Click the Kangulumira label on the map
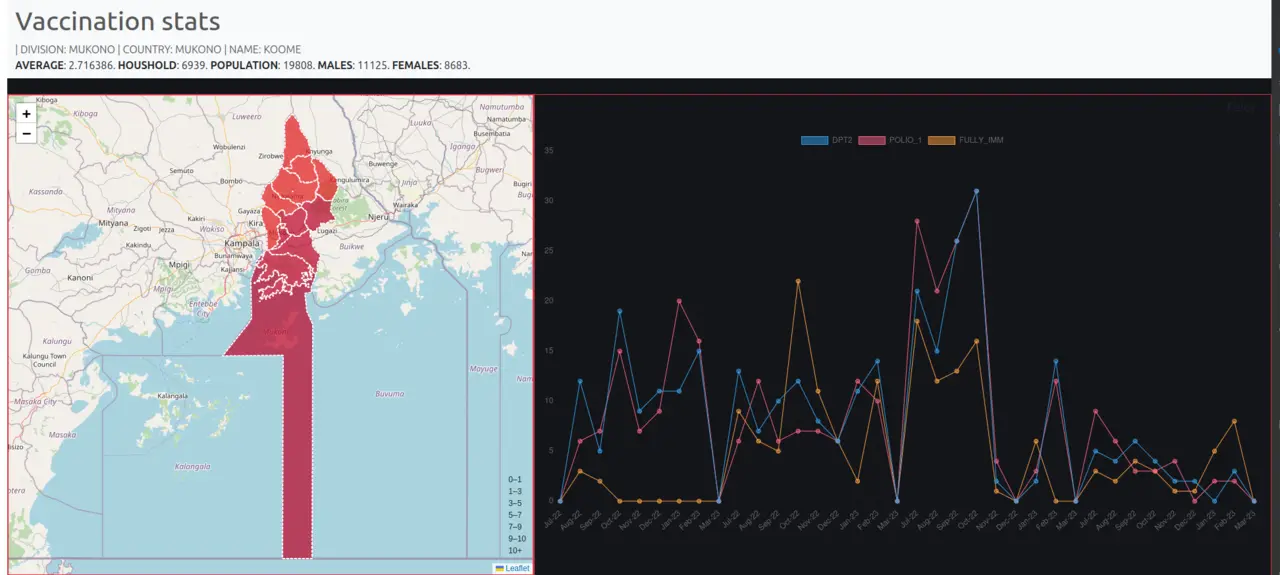The height and width of the screenshot is (575, 1280). [x=351, y=180]
